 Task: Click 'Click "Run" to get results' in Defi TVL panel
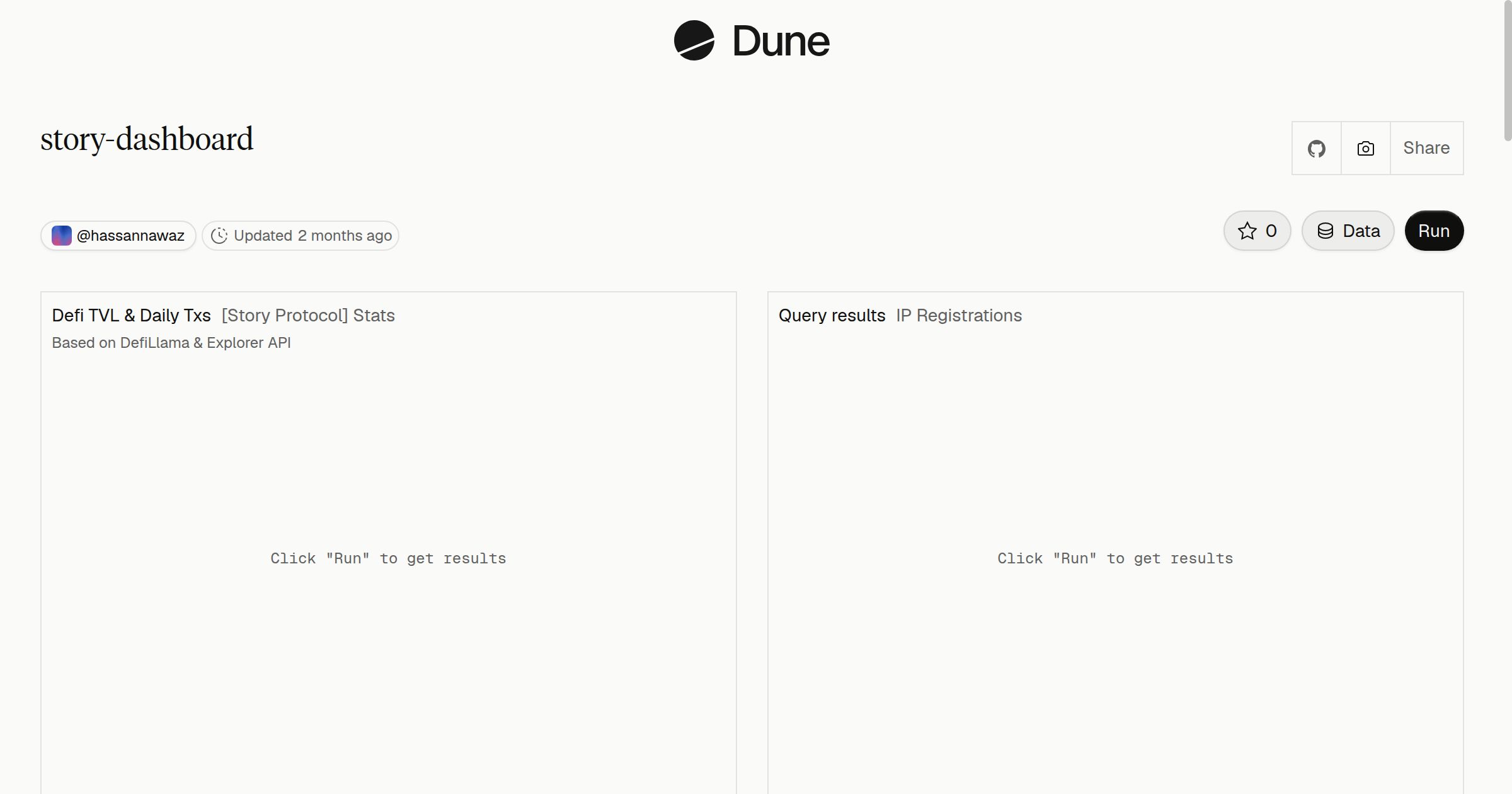coord(388,558)
